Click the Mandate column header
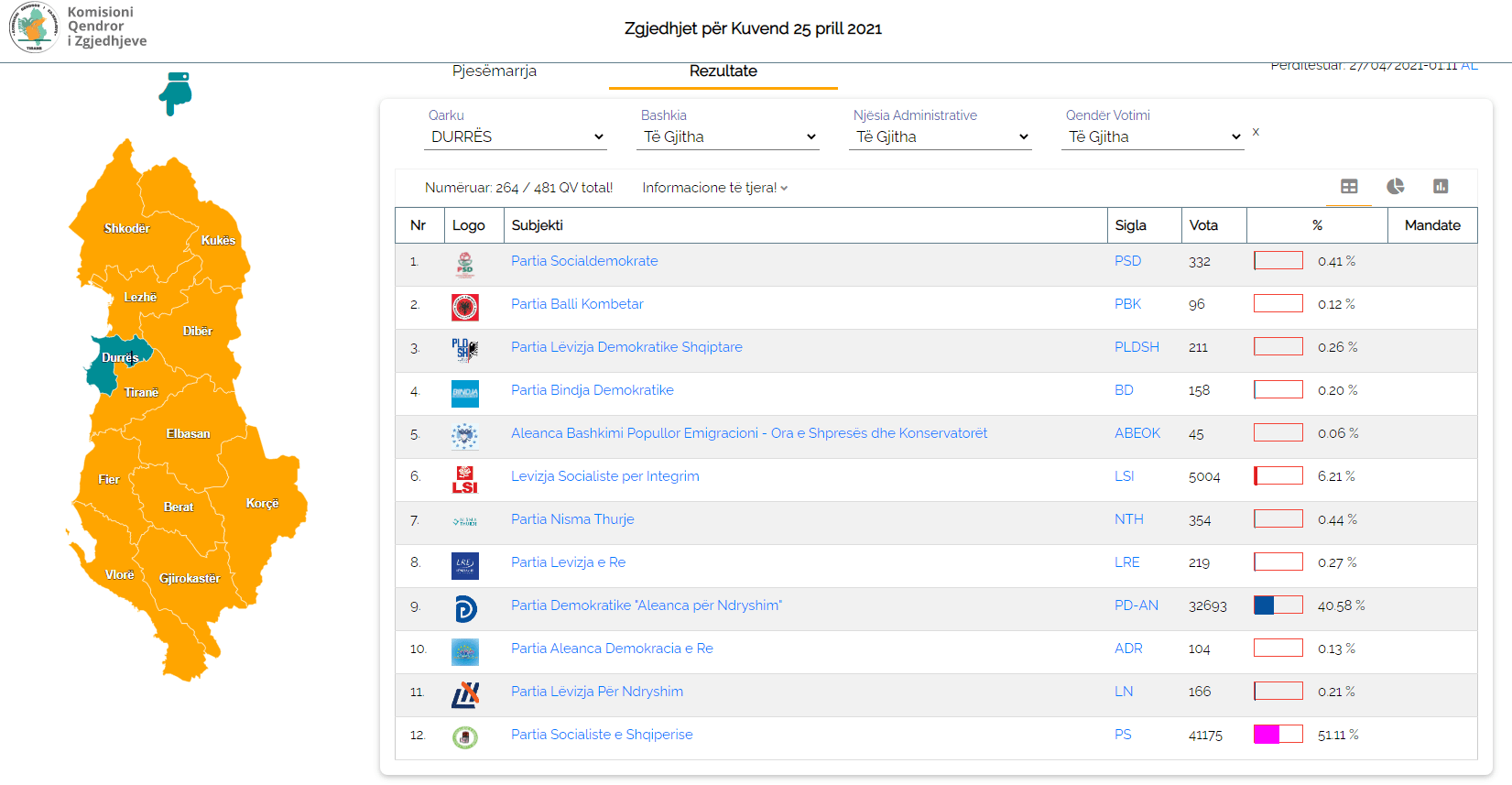The width and height of the screenshot is (1512, 785). pos(1432,225)
